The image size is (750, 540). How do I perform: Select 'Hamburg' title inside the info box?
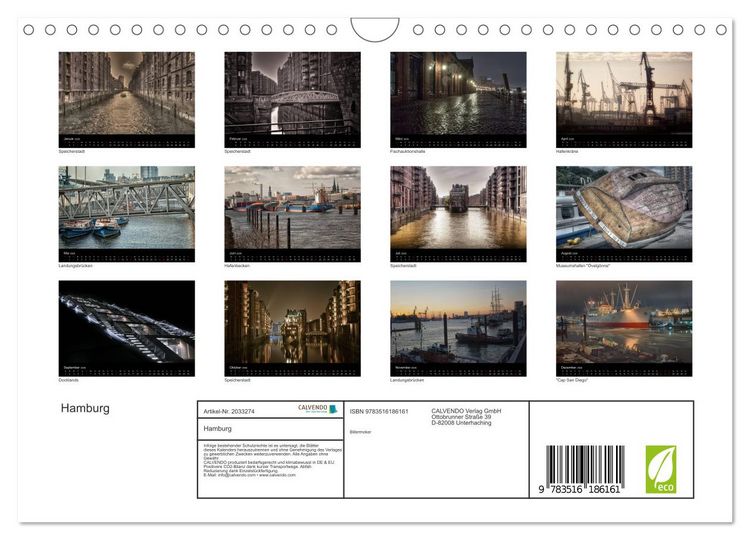point(218,429)
